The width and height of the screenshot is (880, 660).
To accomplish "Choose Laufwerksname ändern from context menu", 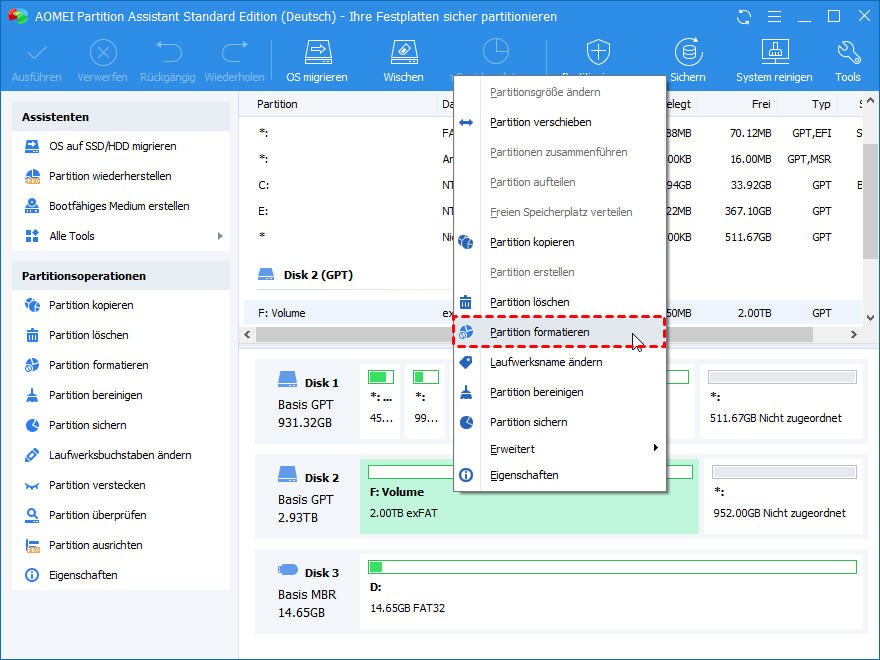I will 559,363.
